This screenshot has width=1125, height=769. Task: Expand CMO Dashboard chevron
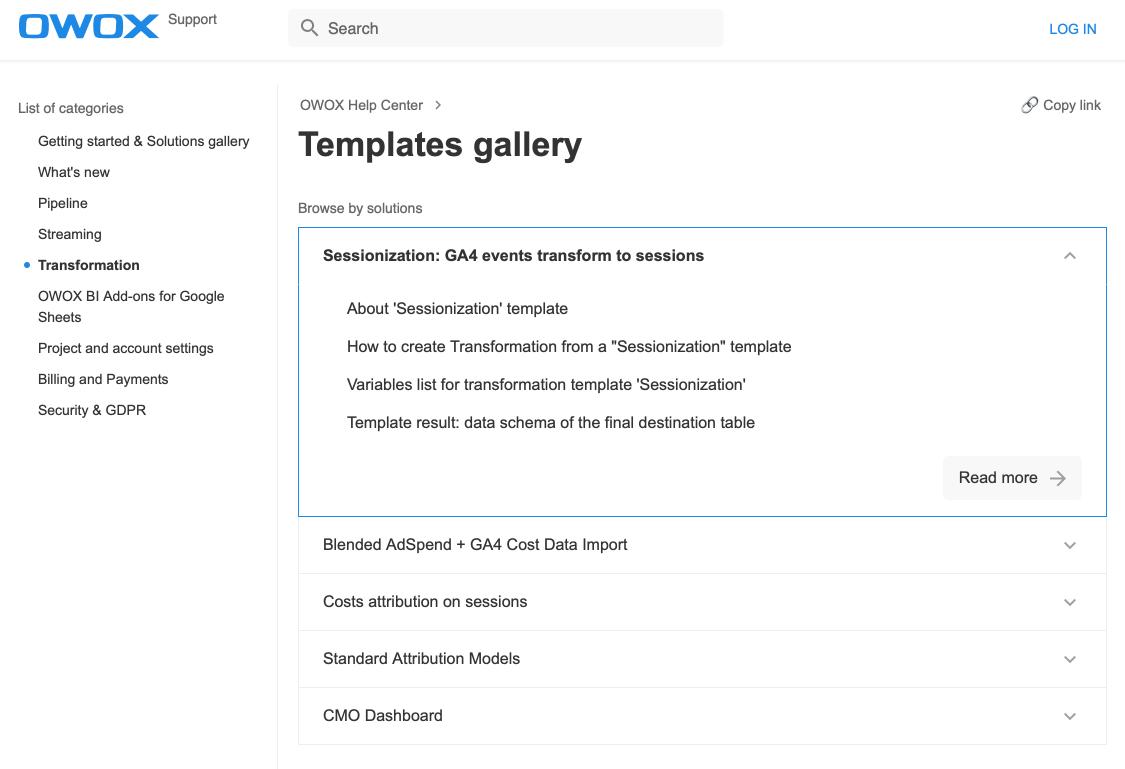tap(1070, 717)
